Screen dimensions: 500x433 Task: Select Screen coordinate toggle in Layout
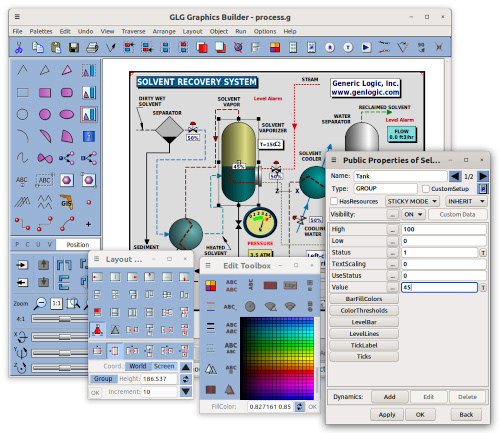point(164,366)
